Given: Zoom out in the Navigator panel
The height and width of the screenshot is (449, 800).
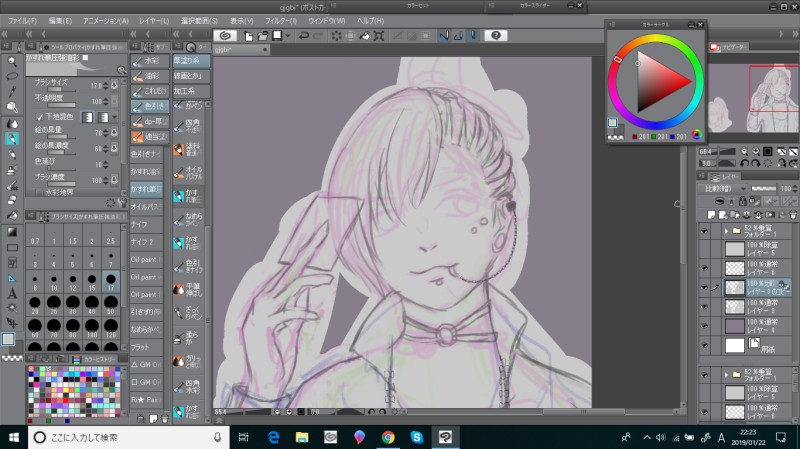Looking at the screenshot, I should tap(744, 152).
